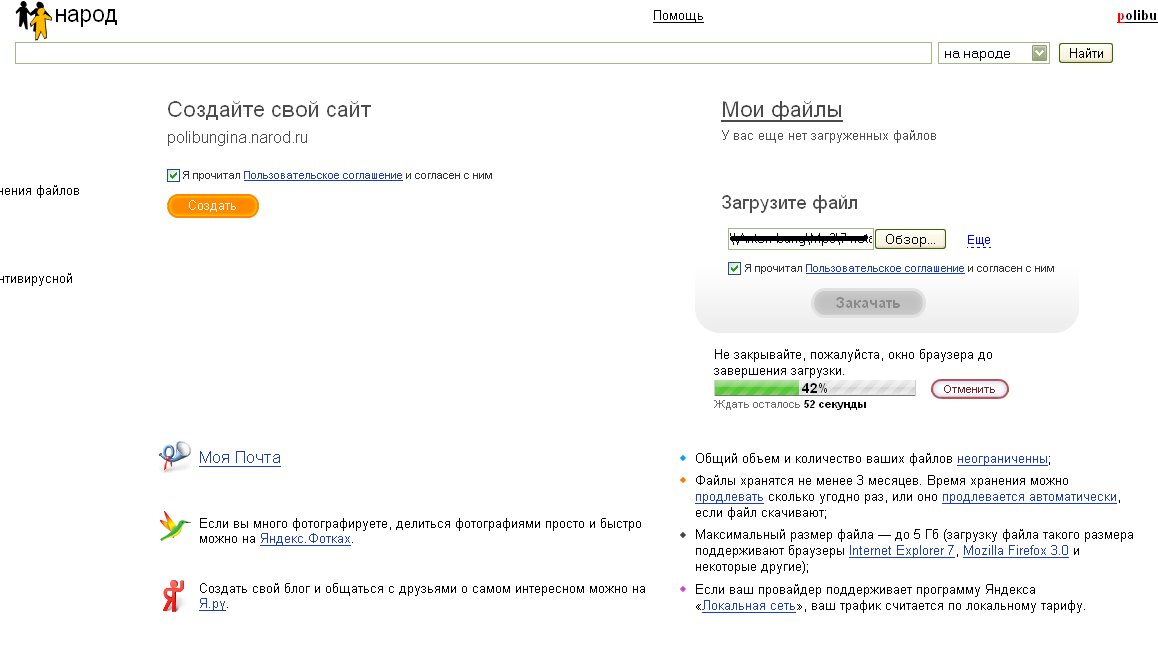Uncheck the site creation agreement checkbox

tap(173, 175)
